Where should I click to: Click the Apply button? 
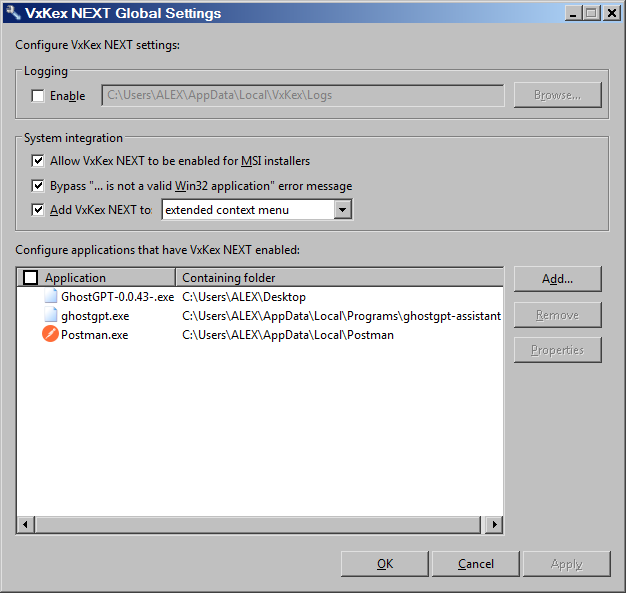pos(567,564)
